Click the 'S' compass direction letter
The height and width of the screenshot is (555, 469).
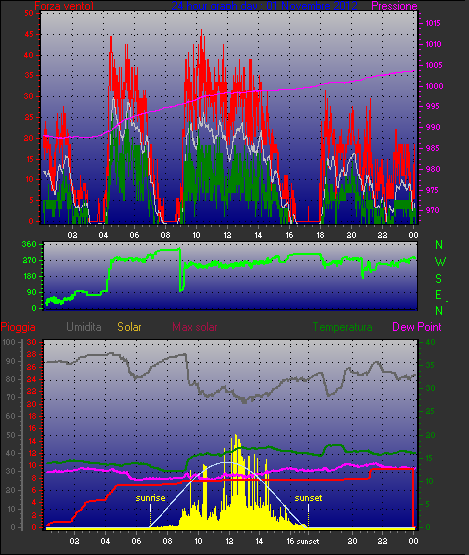(439, 279)
